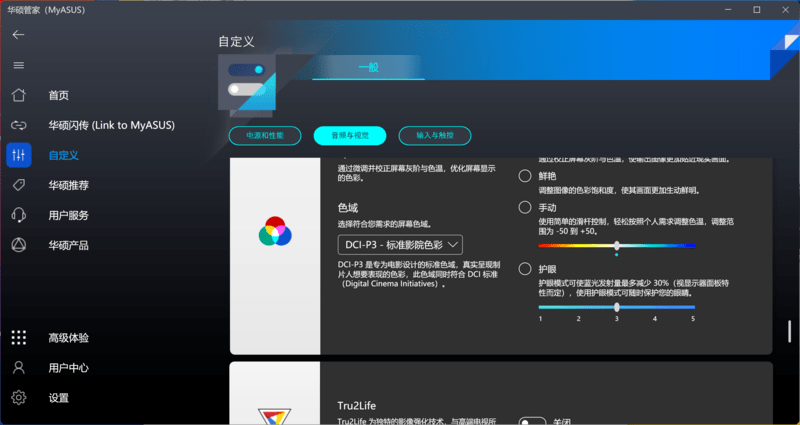Open the 用户中心 person icon
The width and height of the screenshot is (800, 425).
(18, 368)
